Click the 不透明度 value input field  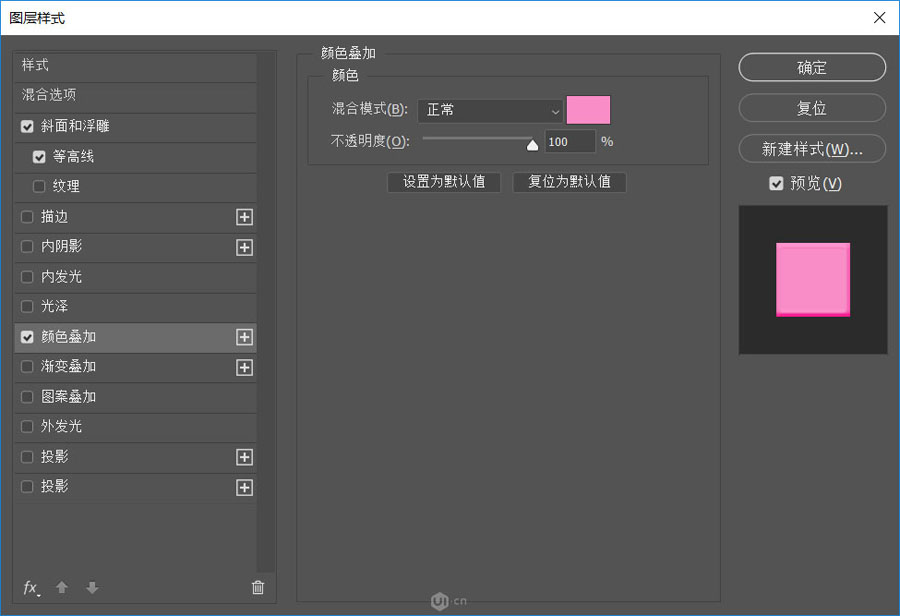pos(569,141)
